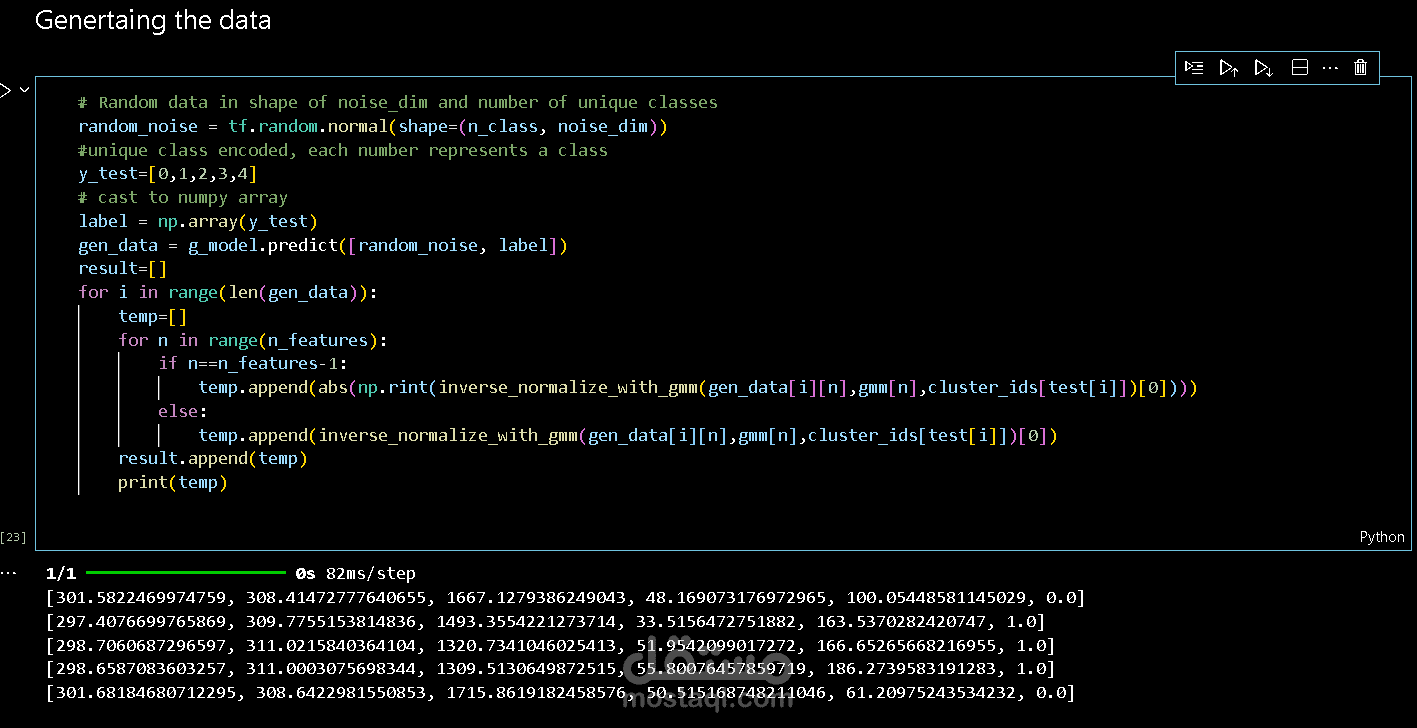Click the 'print(temp)' line

173,482
